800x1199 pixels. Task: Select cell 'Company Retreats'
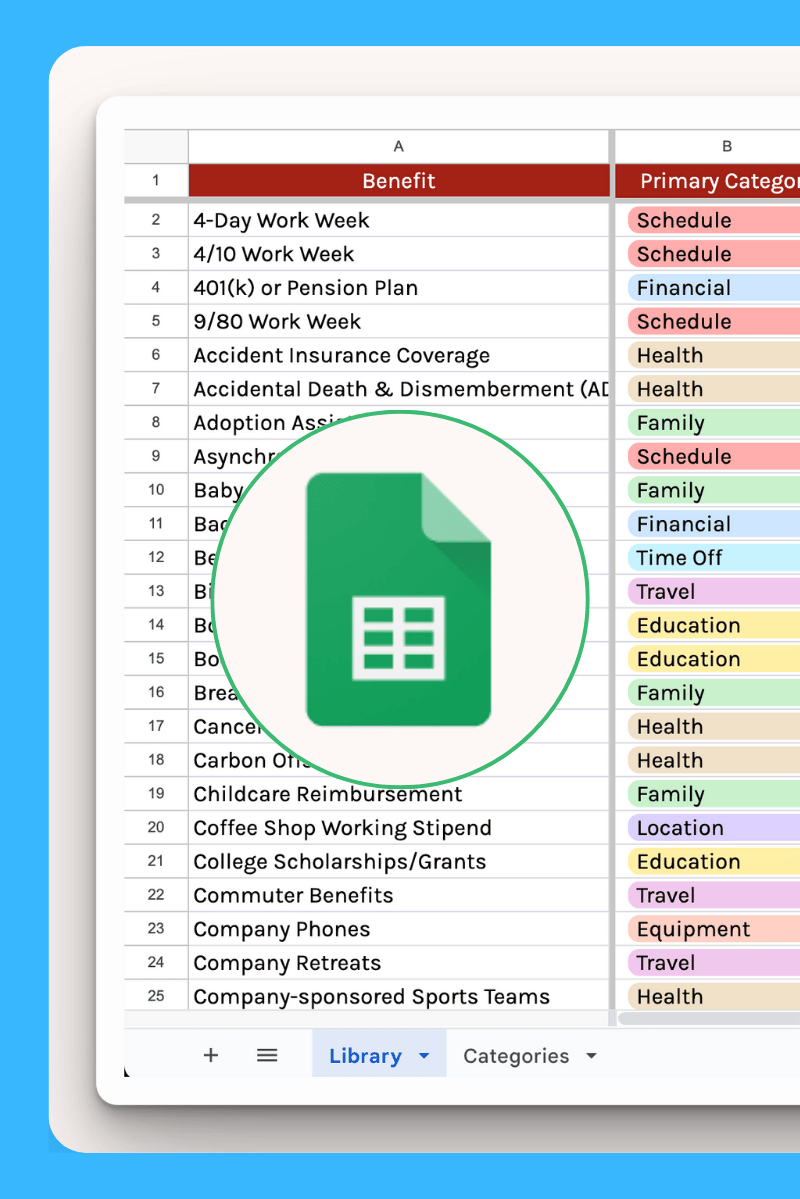tap(398, 962)
